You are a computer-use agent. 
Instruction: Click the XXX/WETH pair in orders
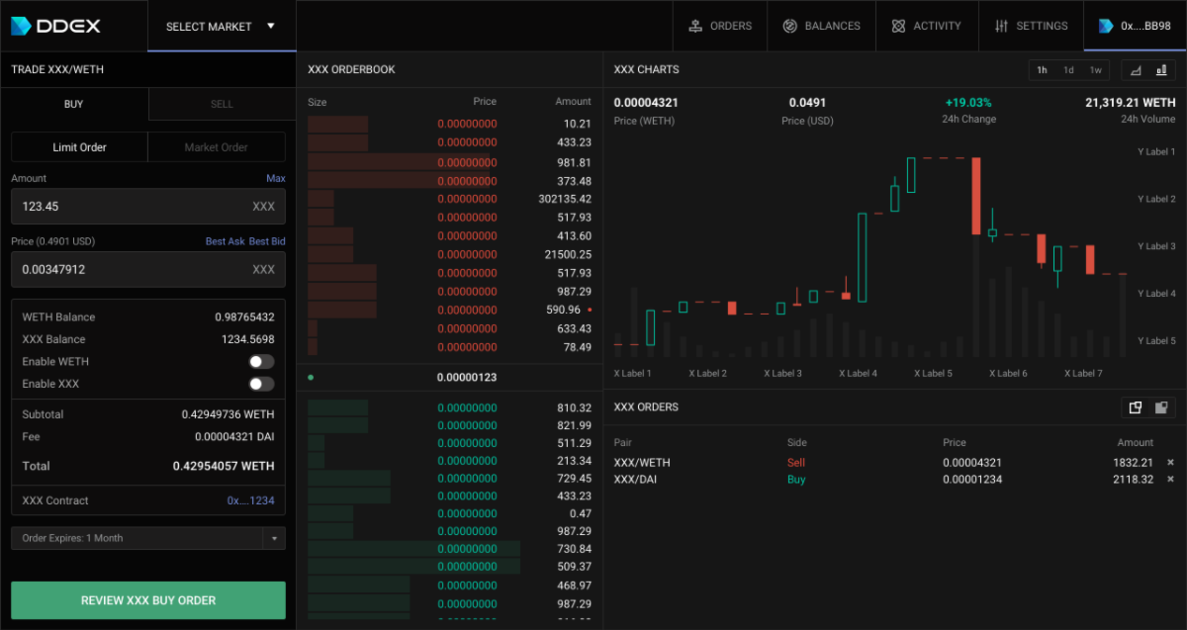[642, 462]
